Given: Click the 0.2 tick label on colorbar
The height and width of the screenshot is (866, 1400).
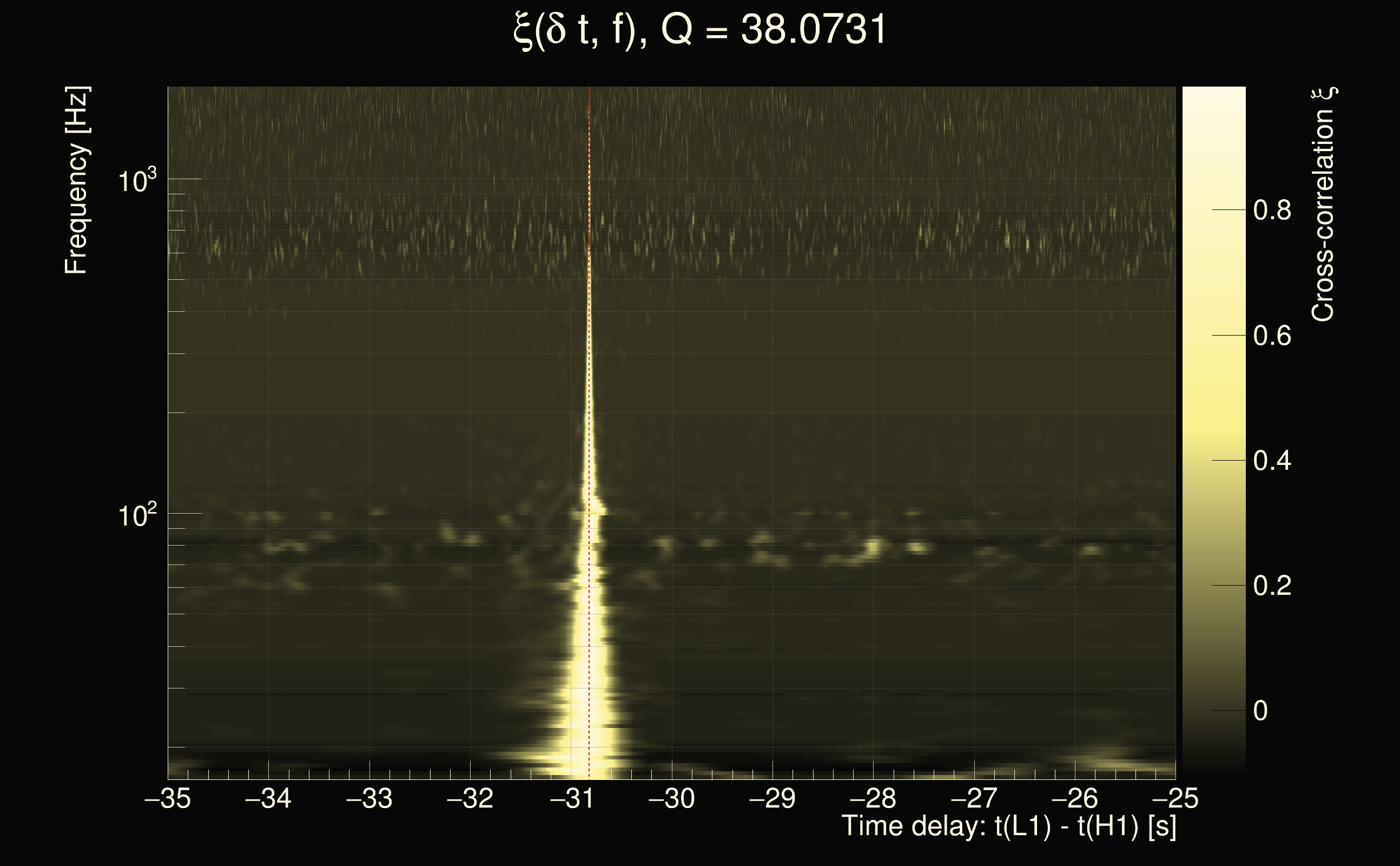Looking at the screenshot, I should [1272, 586].
